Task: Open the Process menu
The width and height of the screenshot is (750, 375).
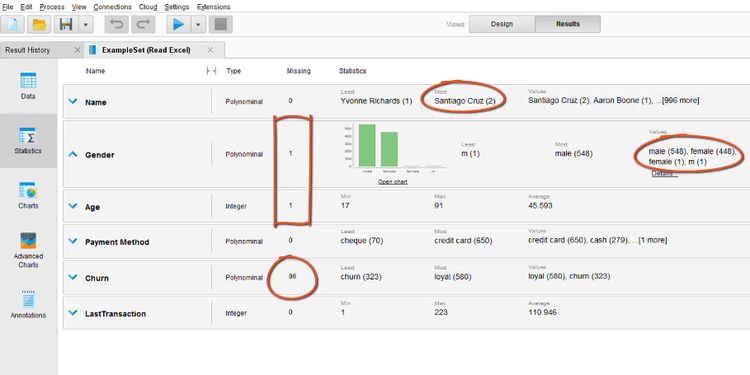Action: pyautogui.click(x=52, y=7)
